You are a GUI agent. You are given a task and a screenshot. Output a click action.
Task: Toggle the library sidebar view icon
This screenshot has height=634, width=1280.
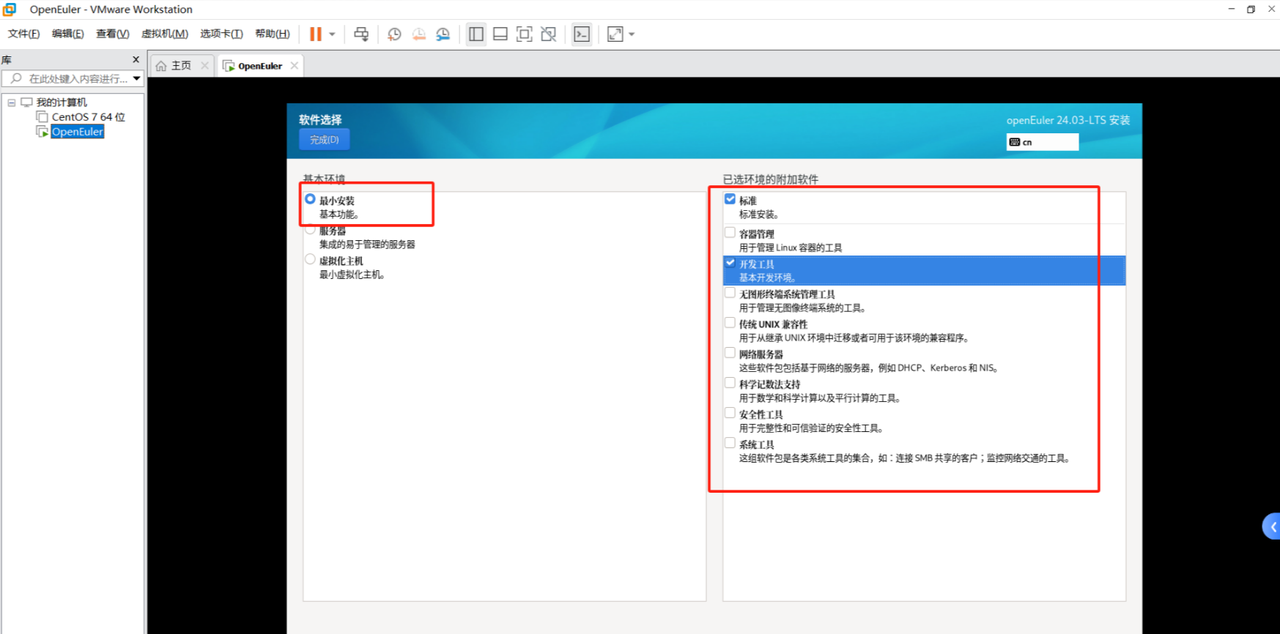(x=476, y=34)
